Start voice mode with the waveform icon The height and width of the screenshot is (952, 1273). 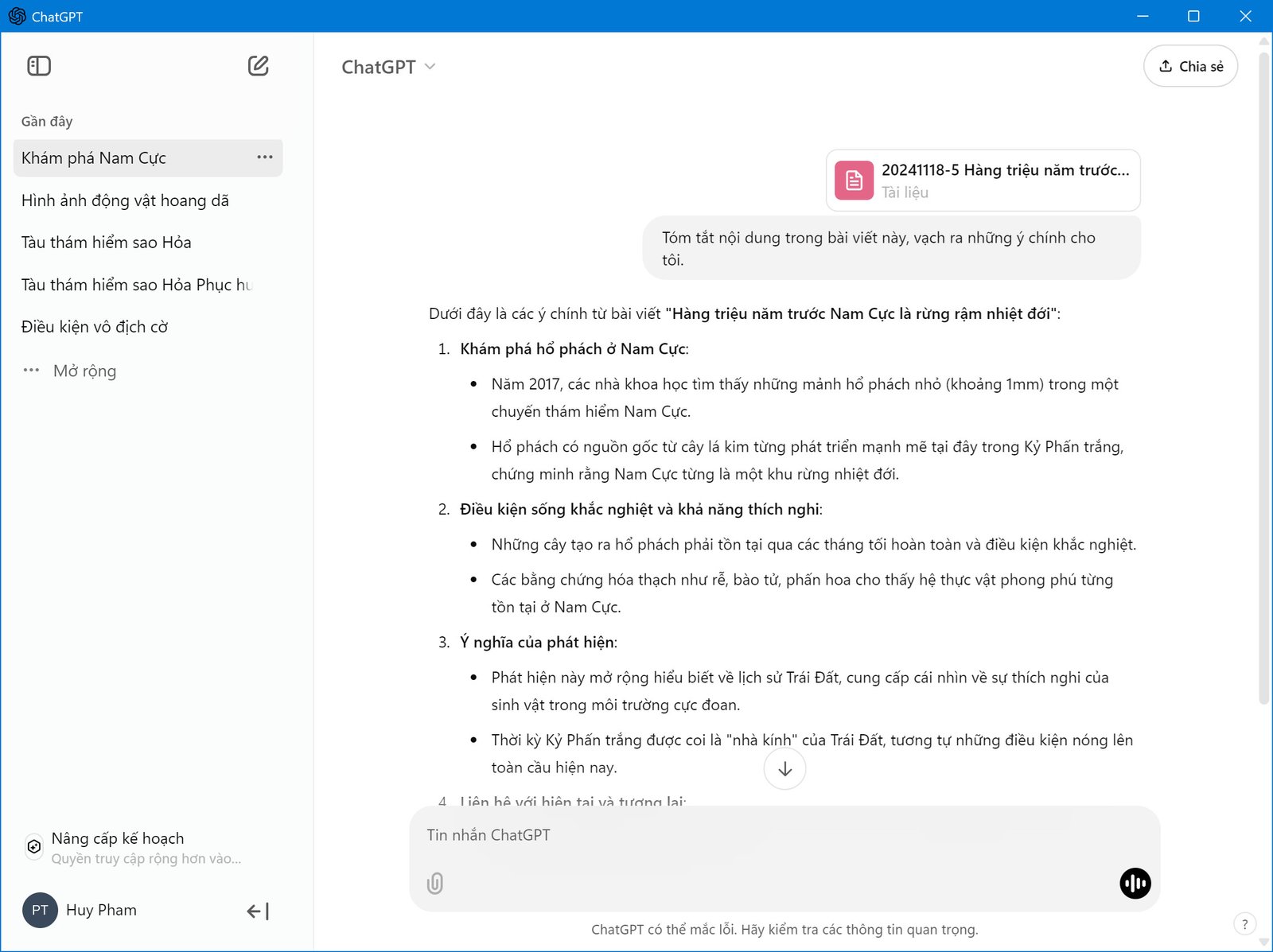tap(1135, 883)
